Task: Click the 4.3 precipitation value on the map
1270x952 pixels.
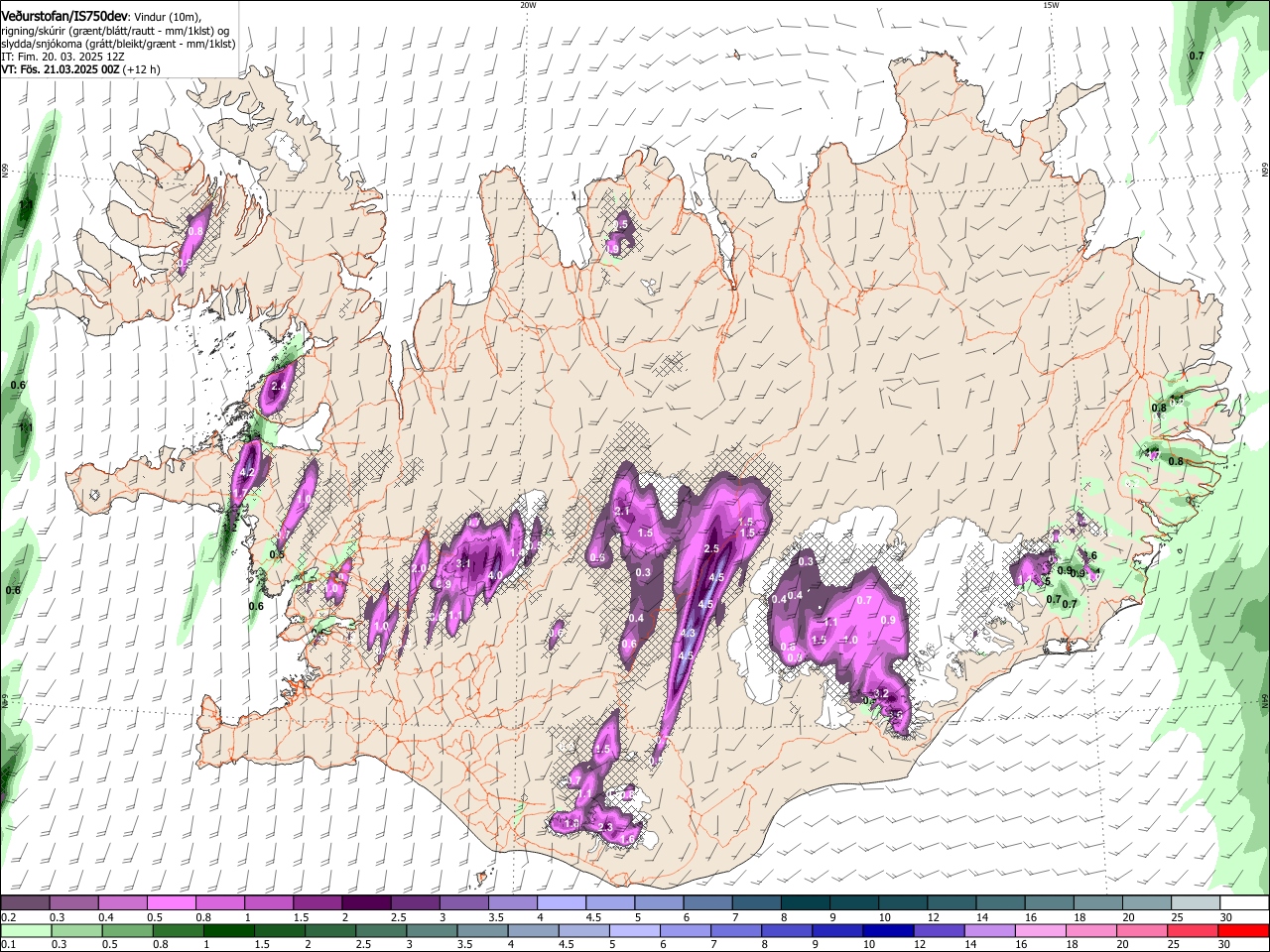Action: pyautogui.click(x=687, y=633)
